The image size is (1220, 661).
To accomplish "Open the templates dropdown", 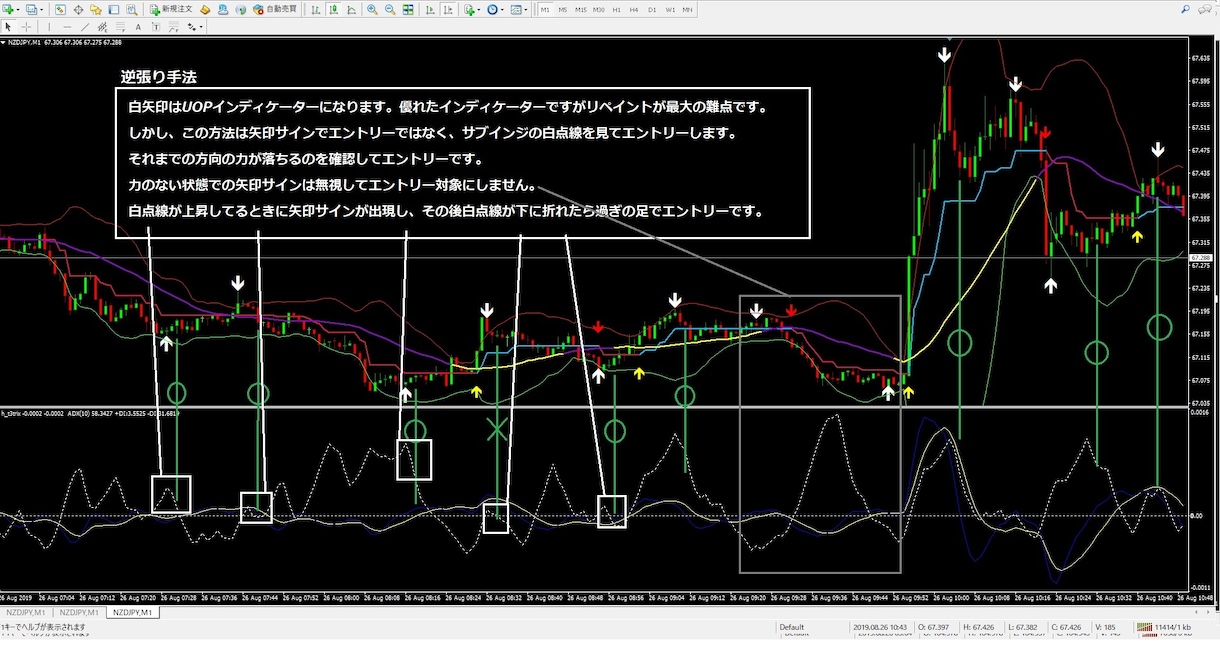I will 520,9.
